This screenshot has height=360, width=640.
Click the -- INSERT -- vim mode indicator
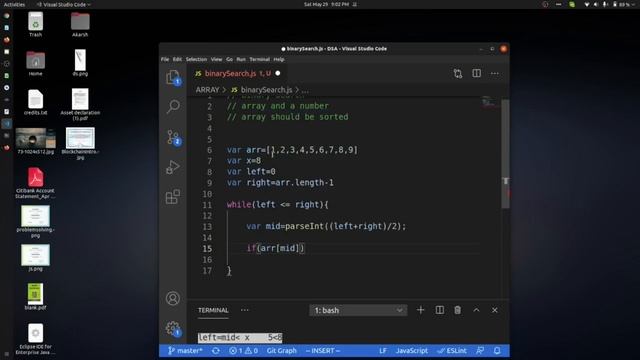[323, 351]
